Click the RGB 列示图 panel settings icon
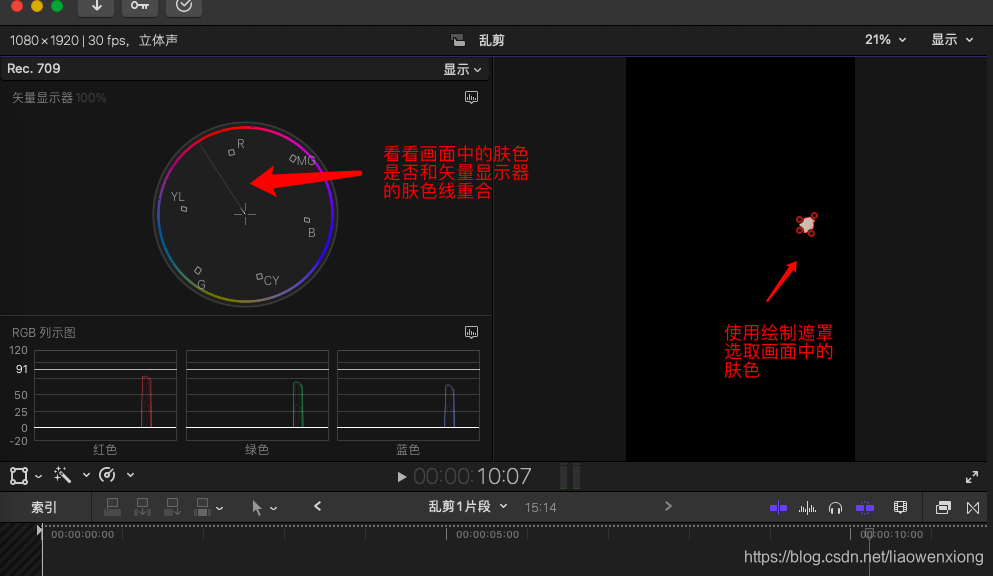The height and width of the screenshot is (576, 993). pyautogui.click(x=471, y=332)
